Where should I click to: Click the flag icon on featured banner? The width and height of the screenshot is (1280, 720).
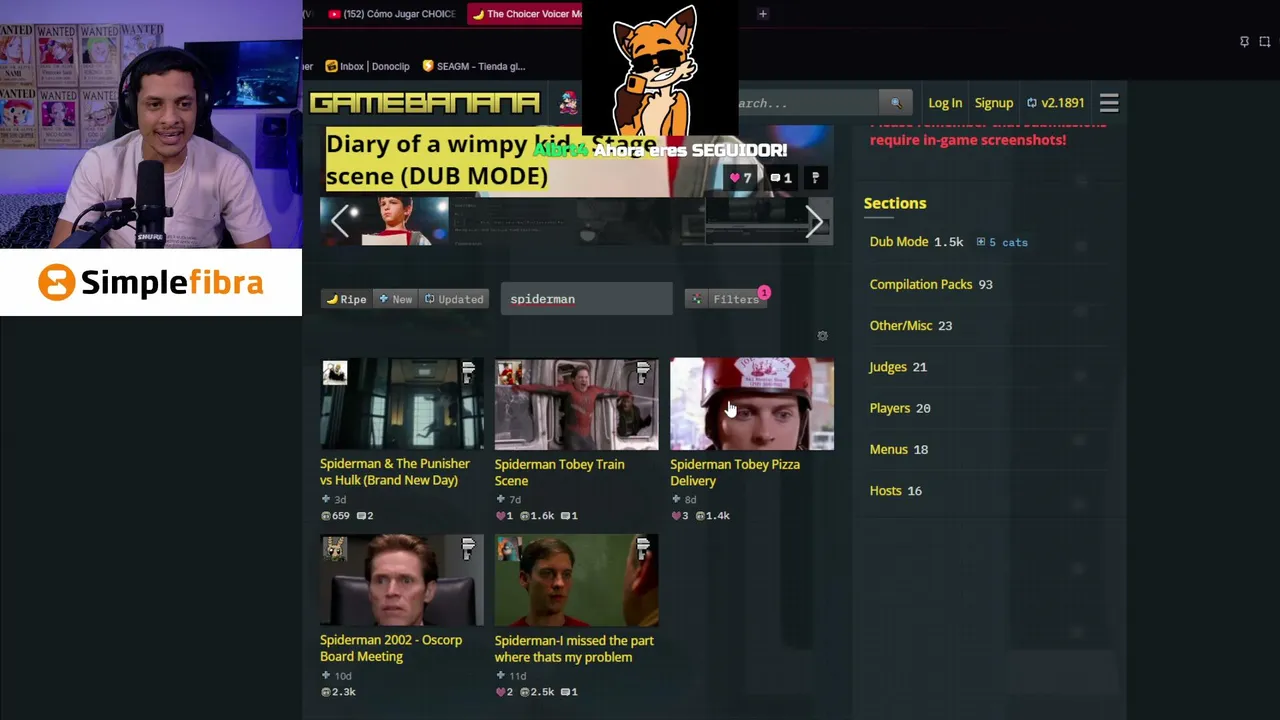(x=816, y=178)
